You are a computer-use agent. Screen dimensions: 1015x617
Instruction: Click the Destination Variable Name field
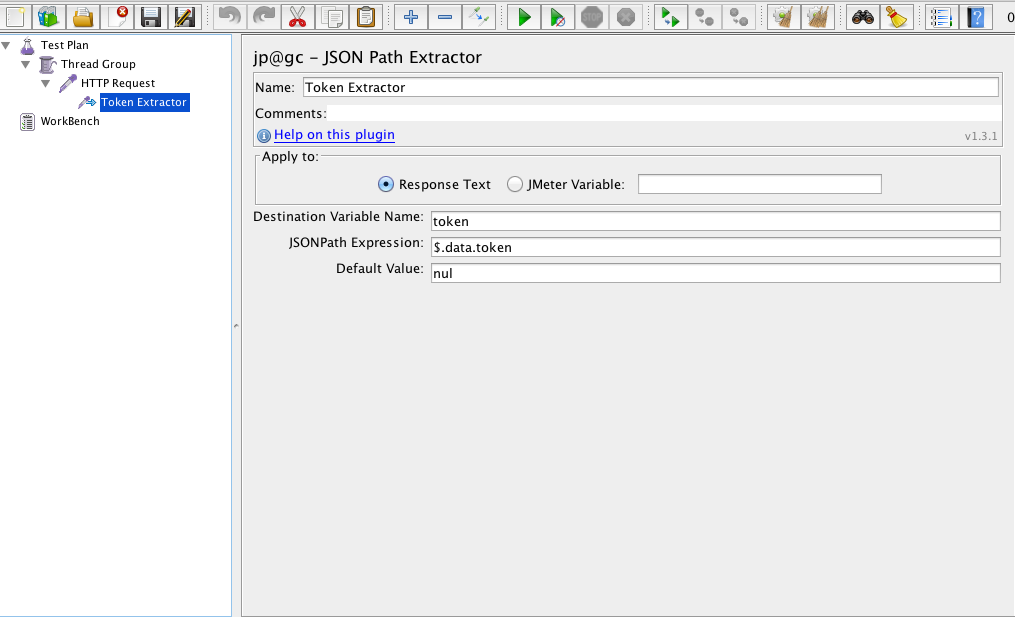(714, 221)
